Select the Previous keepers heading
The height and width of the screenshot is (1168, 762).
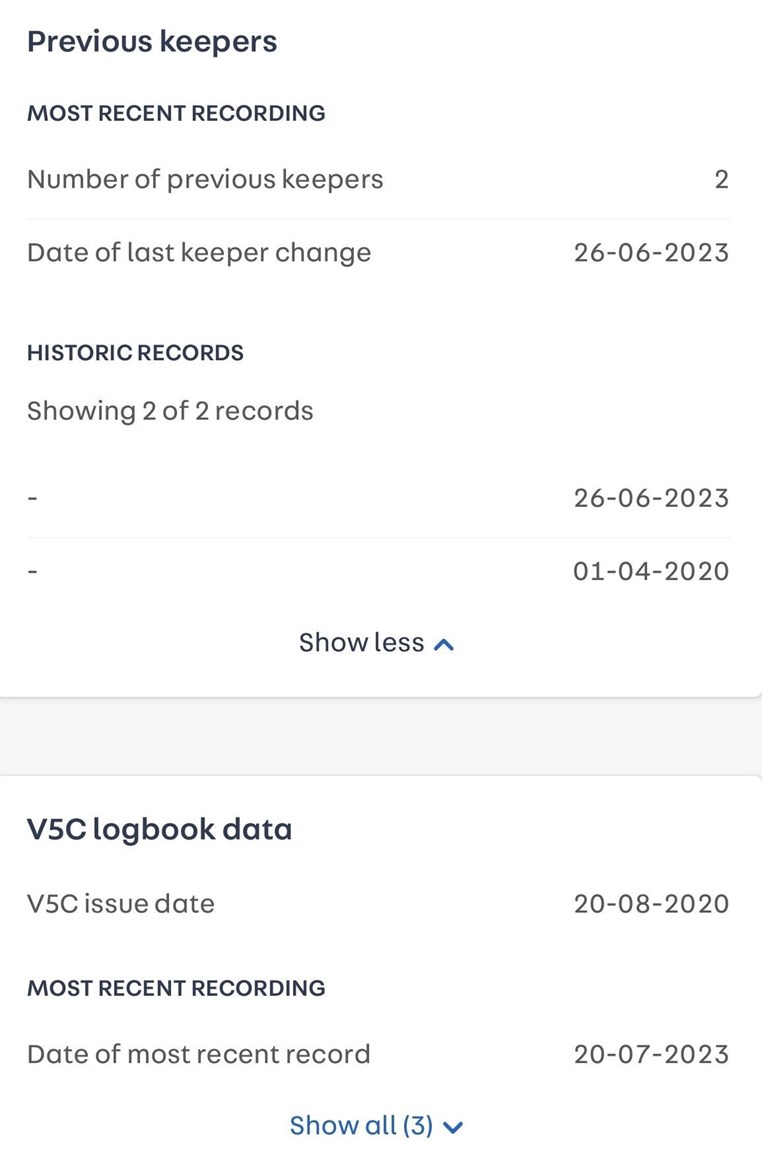pos(152,42)
